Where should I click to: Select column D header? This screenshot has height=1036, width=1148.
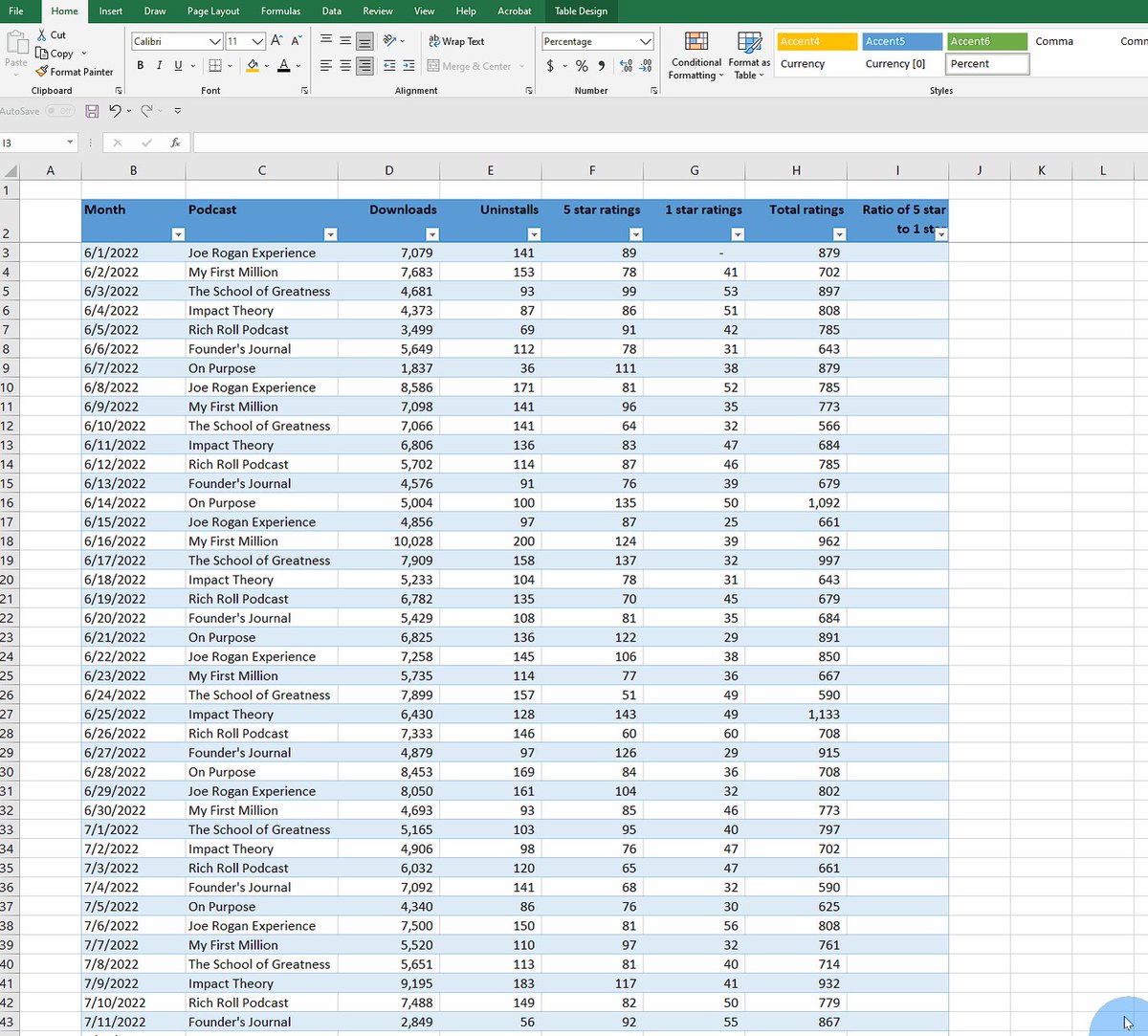388,170
